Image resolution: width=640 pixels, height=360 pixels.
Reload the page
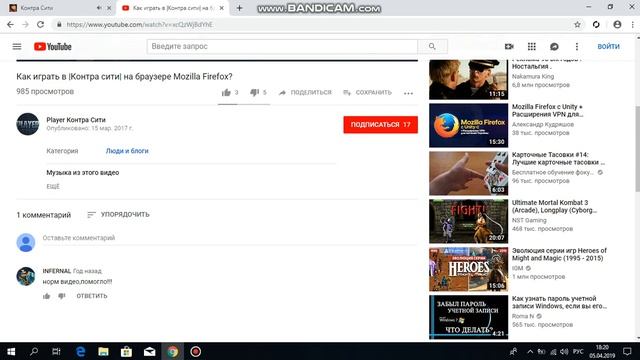coord(40,24)
